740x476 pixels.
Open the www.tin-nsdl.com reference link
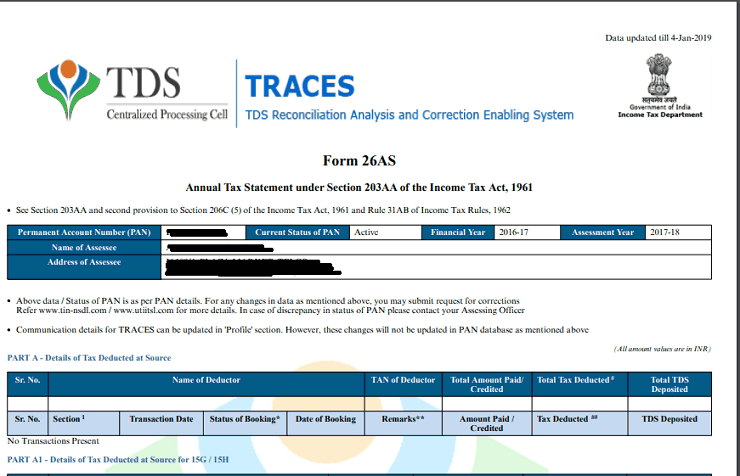(72, 310)
